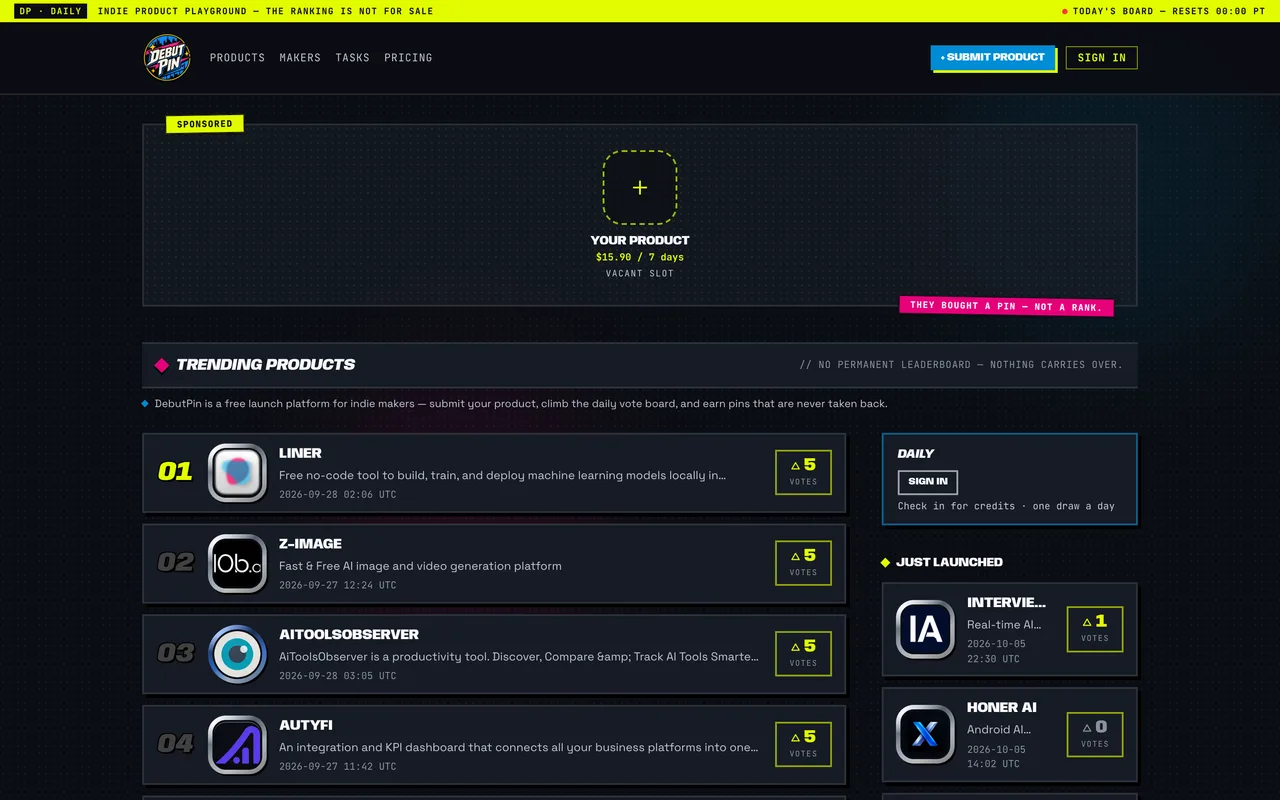Click the SPONSORED tag
1280x800 pixels.
[x=205, y=124]
